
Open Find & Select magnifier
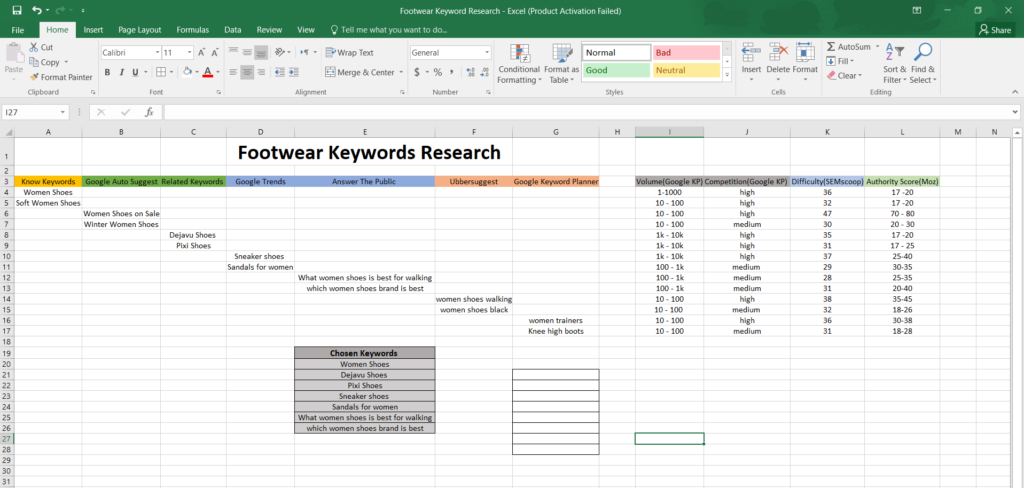tap(923, 63)
